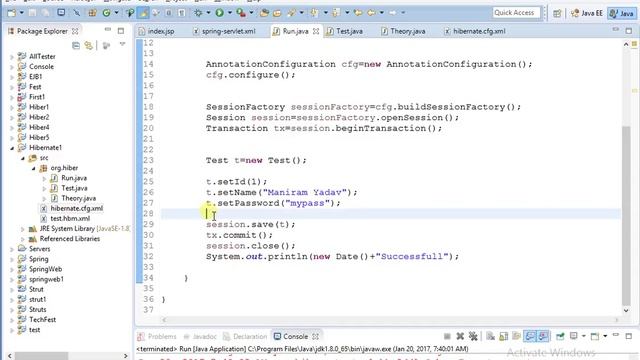The image size is (640, 360).
Task: Click the Save toolbar icon
Action: click(32, 13)
